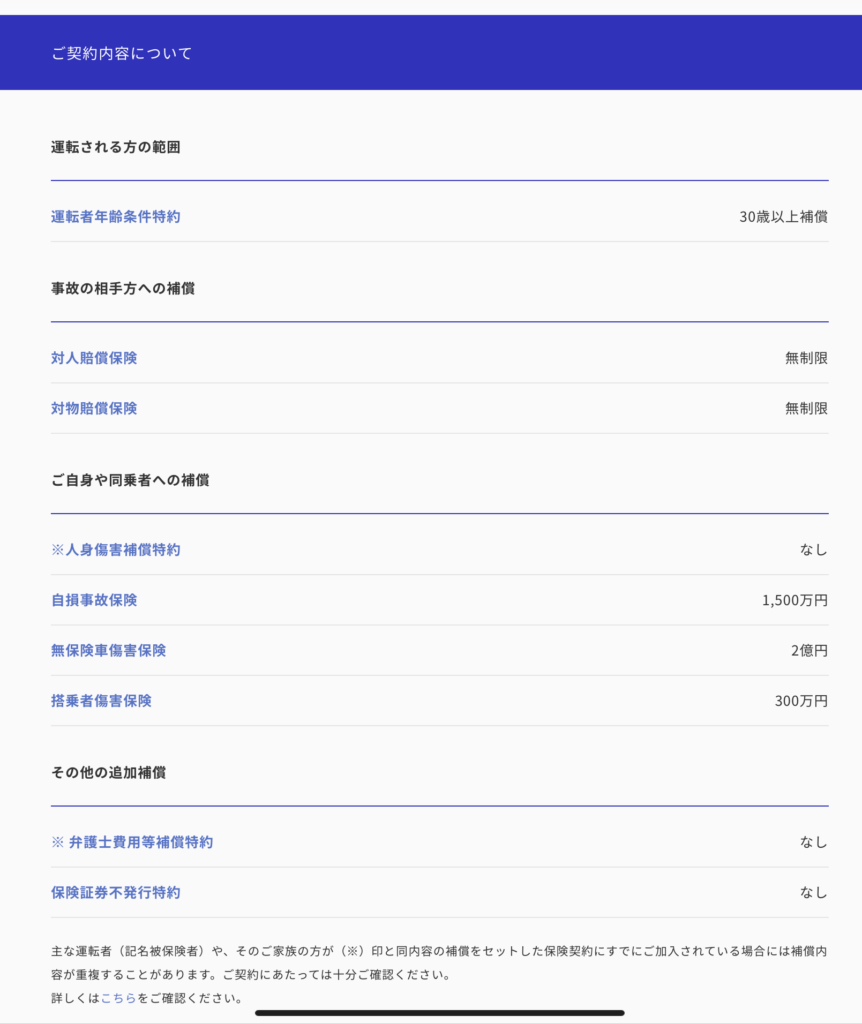Image resolution: width=862 pixels, height=1024 pixels.
Task: Open 対物賠償保険 details link
Action: (94, 408)
